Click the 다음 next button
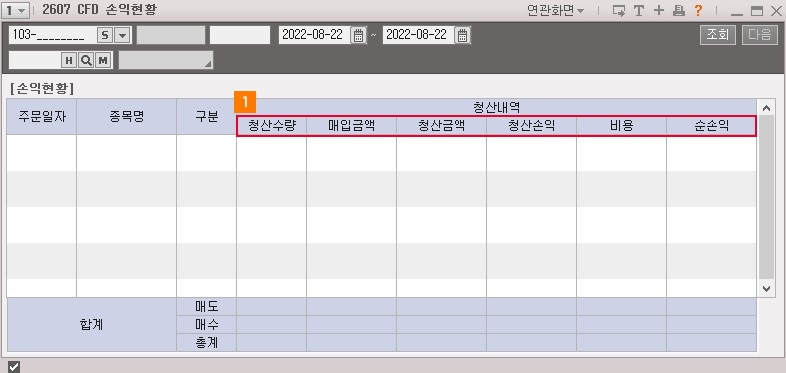 click(x=760, y=35)
